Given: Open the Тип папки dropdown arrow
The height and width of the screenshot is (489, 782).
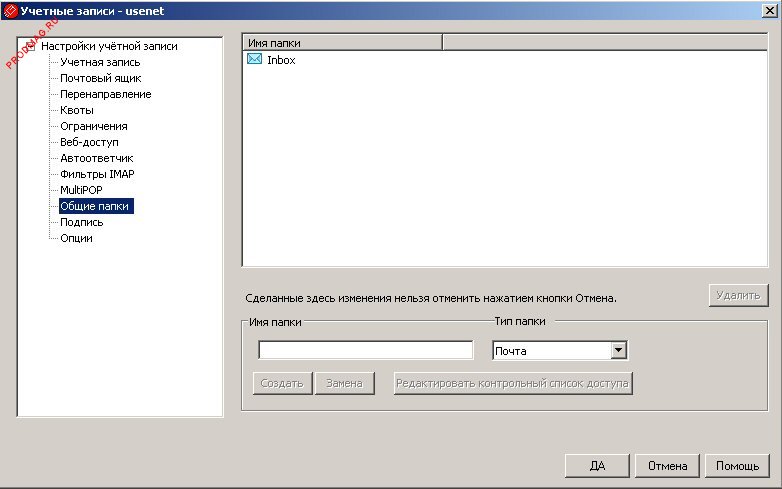Looking at the screenshot, I should coord(618,351).
